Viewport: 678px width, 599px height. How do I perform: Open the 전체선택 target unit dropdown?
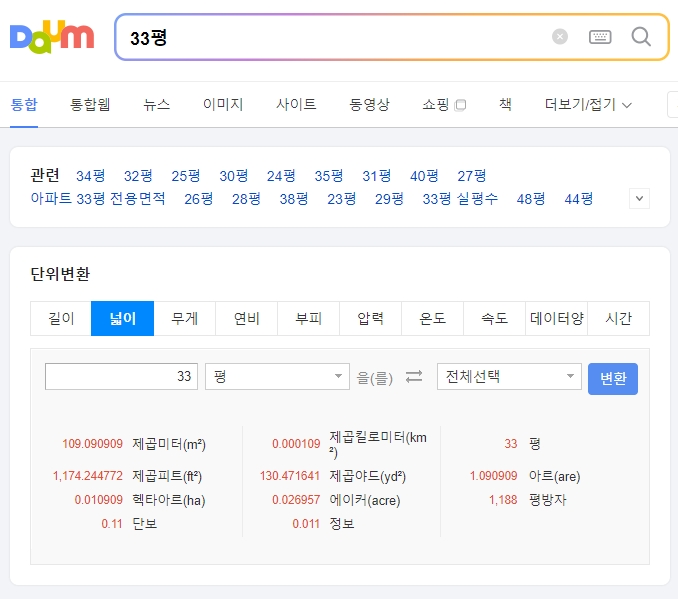pos(509,376)
